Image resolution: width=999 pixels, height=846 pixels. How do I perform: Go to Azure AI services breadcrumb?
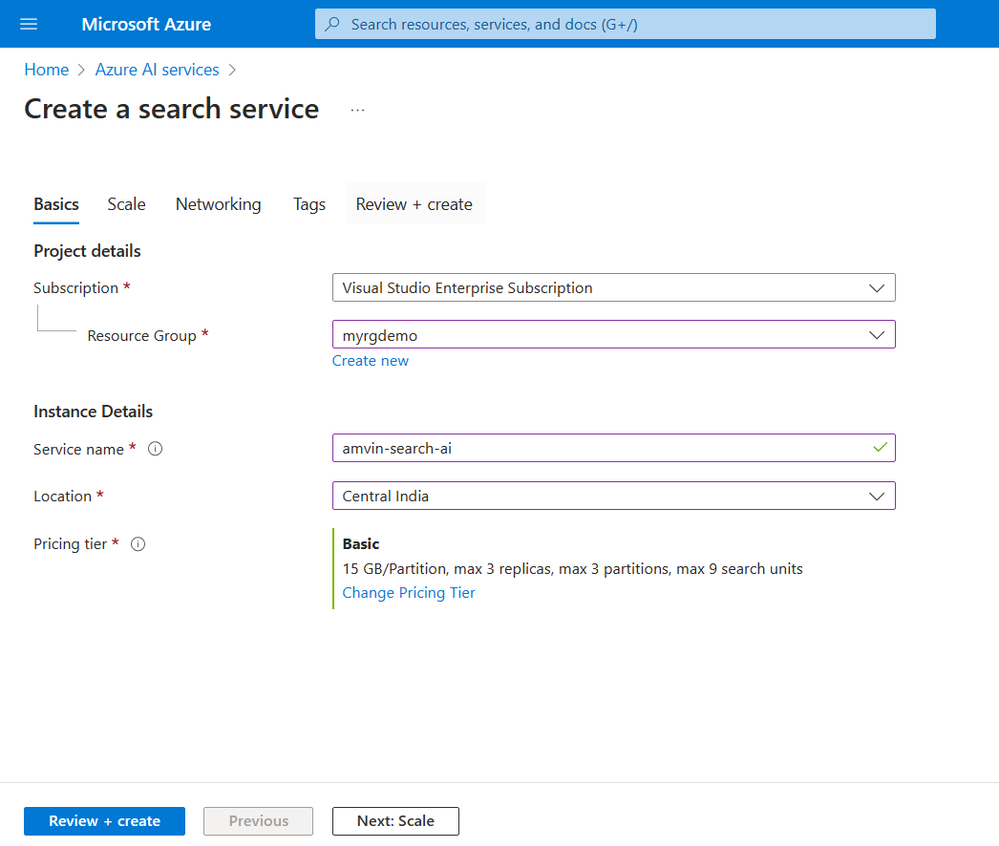(x=157, y=70)
